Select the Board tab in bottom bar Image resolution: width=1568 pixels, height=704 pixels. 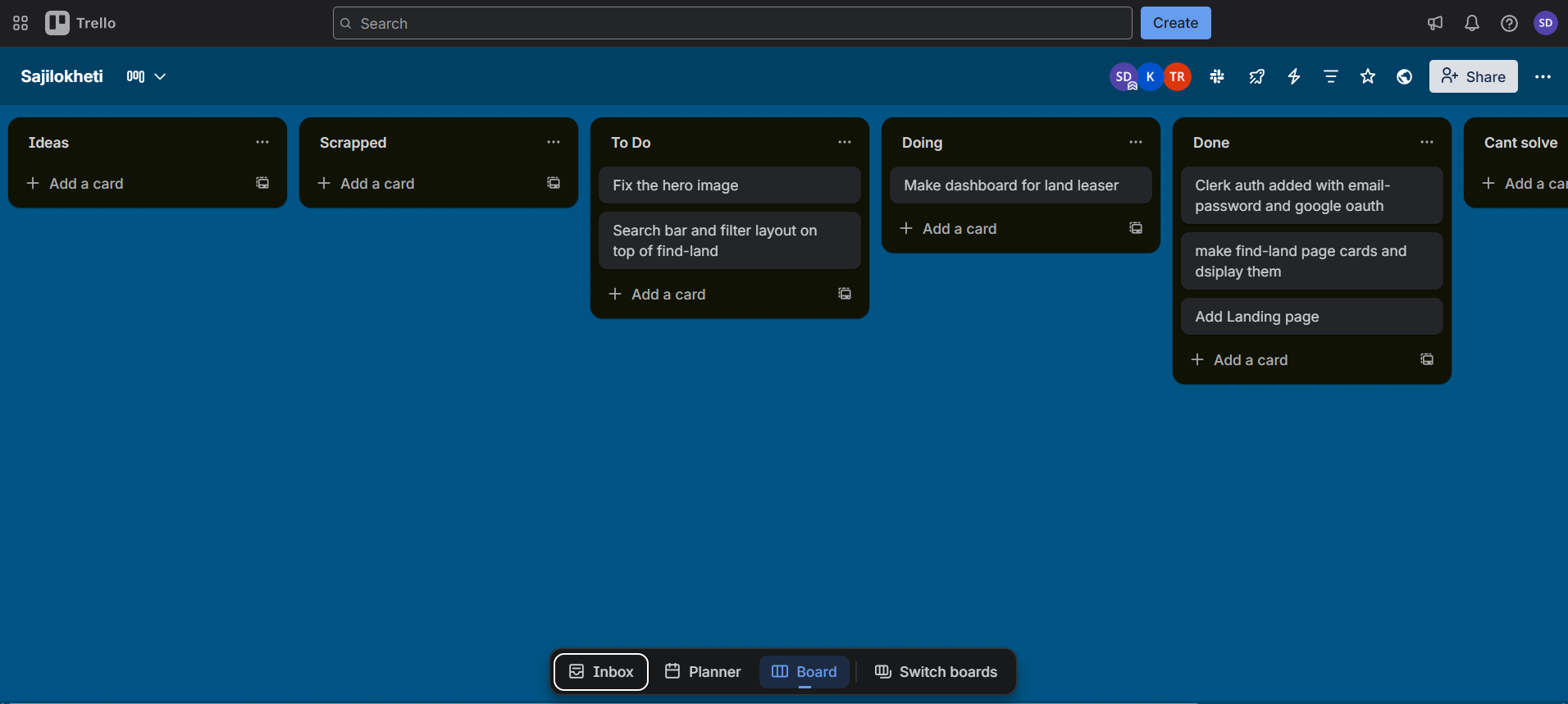(x=805, y=672)
